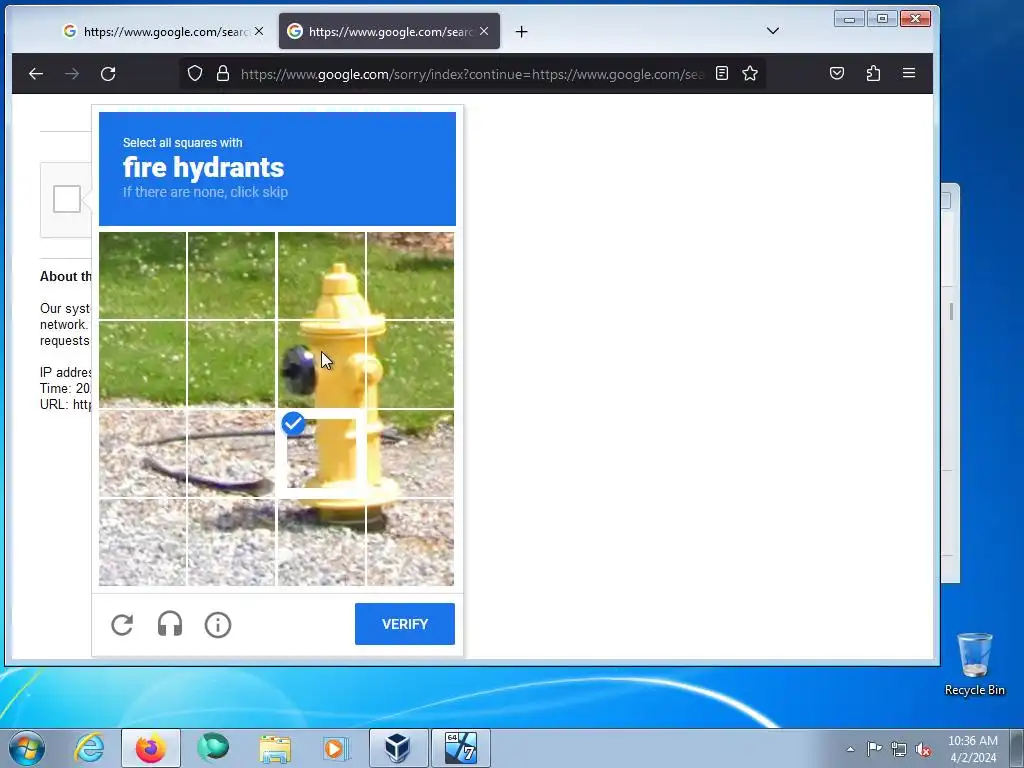Open Windows Media Player in taskbar
The width and height of the screenshot is (1024, 768).
click(336, 748)
